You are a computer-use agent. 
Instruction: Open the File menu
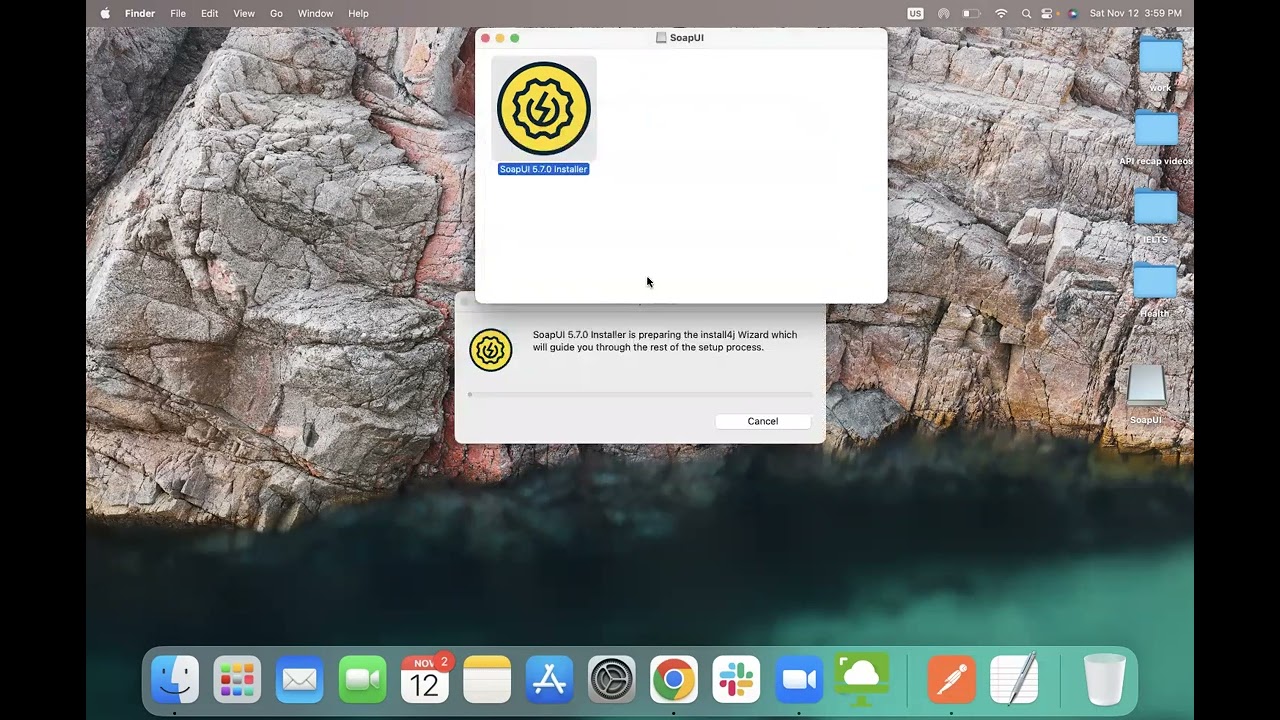(178, 13)
